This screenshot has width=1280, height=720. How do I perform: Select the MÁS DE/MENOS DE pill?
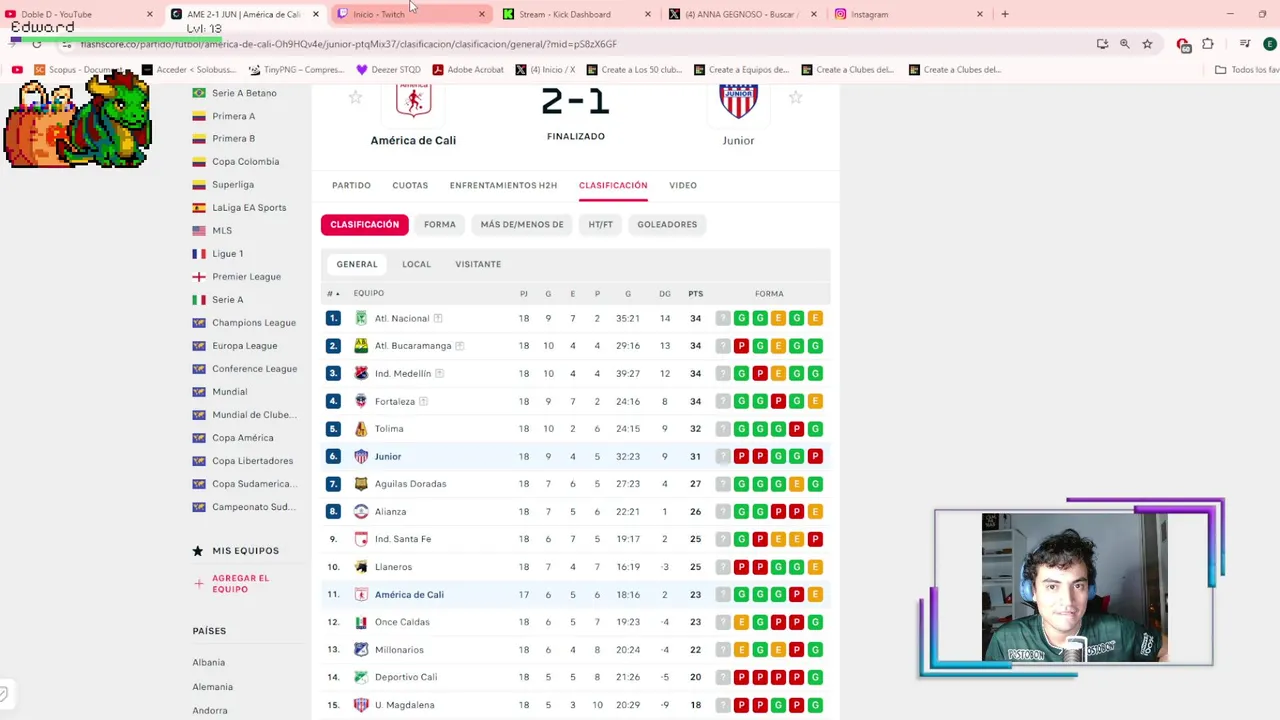522,224
